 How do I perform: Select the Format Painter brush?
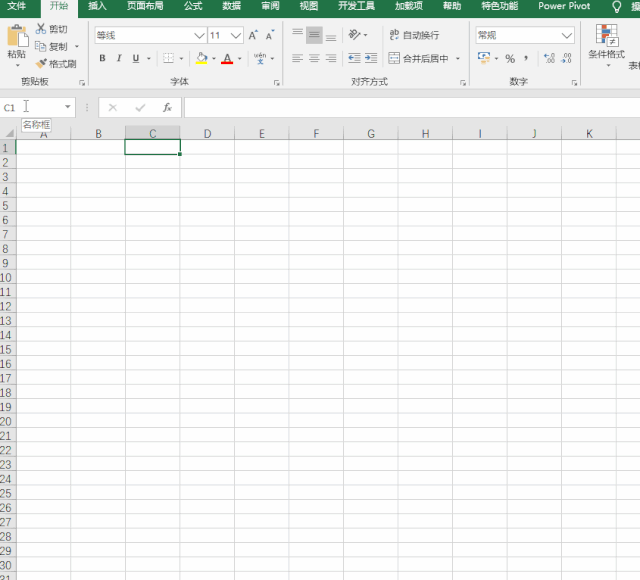click(x=41, y=64)
